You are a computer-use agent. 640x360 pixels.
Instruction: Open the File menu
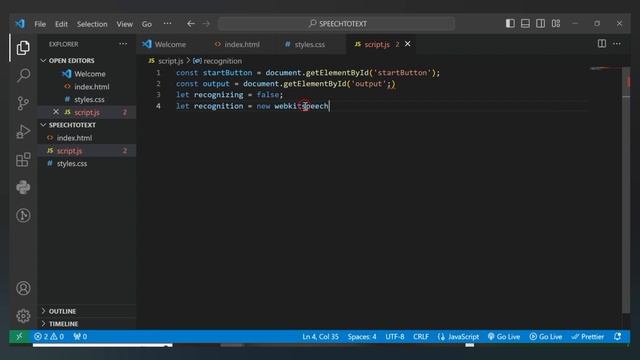[x=40, y=24]
